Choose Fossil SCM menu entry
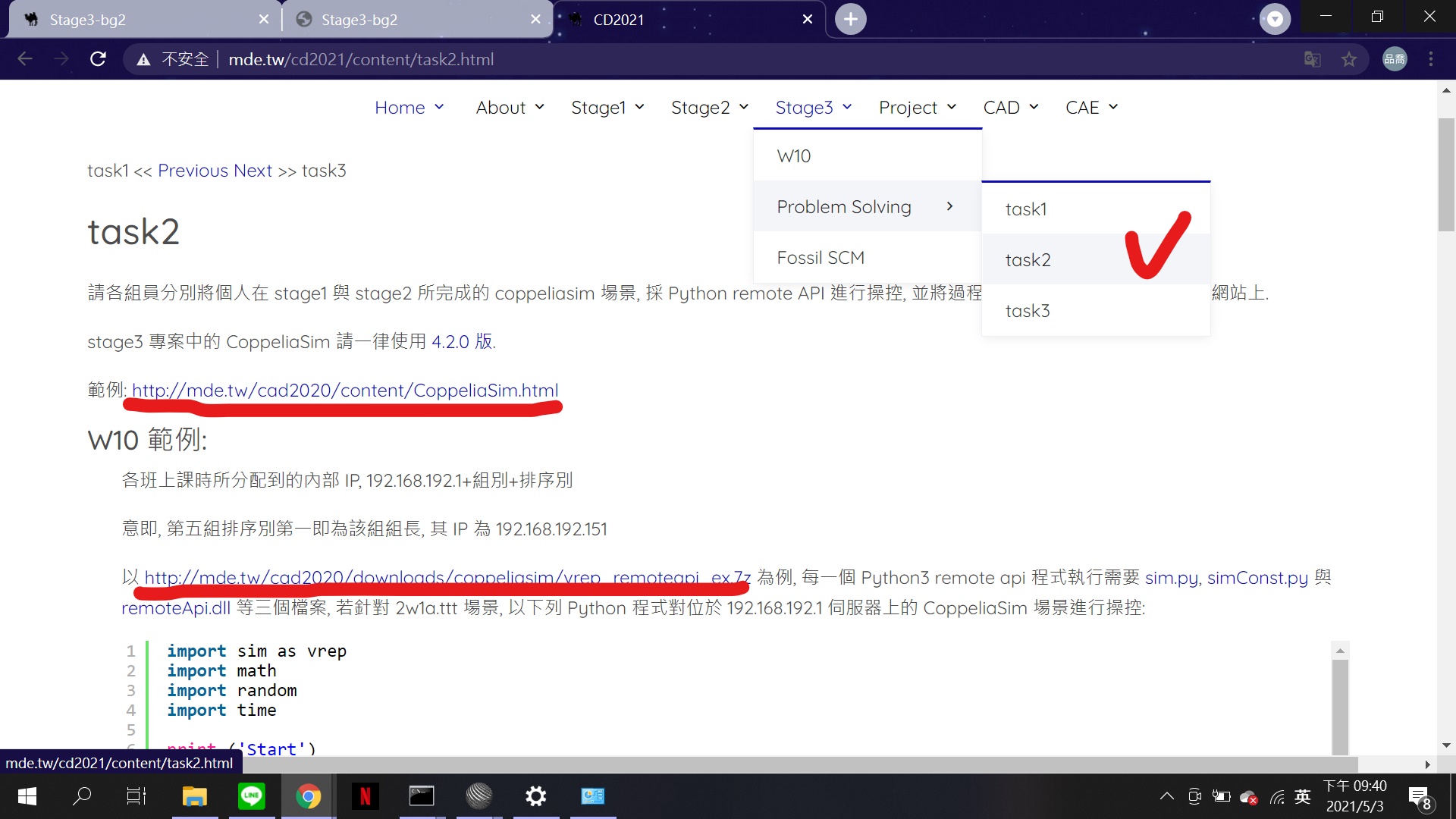Image resolution: width=1456 pixels, height=819 pixels. [x=821, y=258]
